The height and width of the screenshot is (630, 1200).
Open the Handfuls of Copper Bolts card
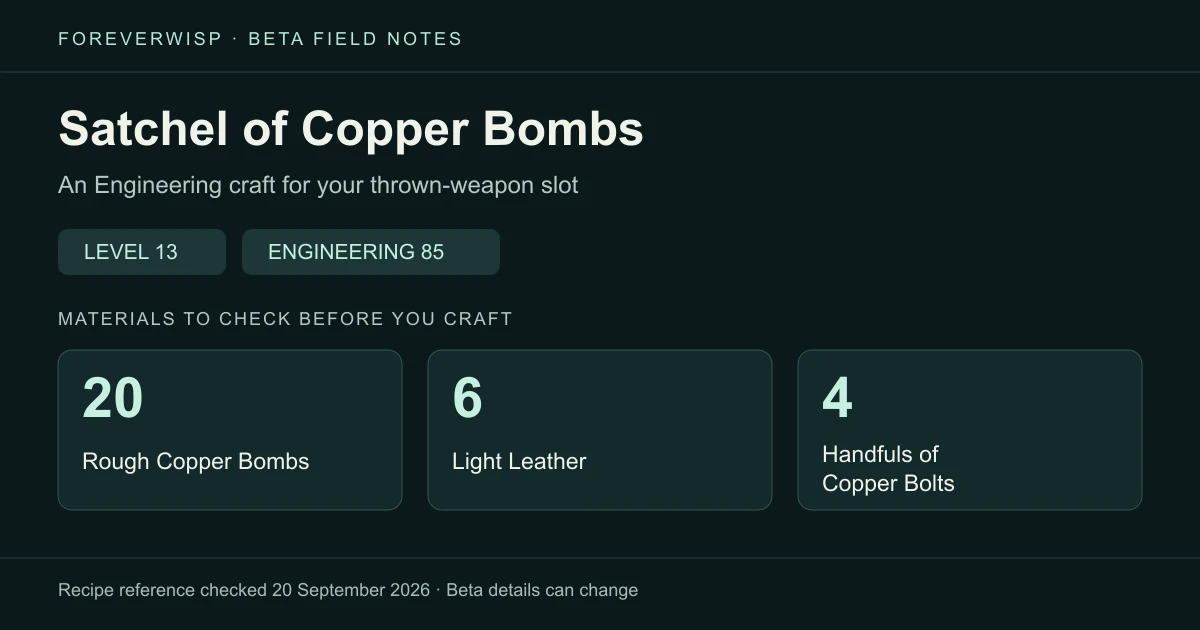point(970,430)
